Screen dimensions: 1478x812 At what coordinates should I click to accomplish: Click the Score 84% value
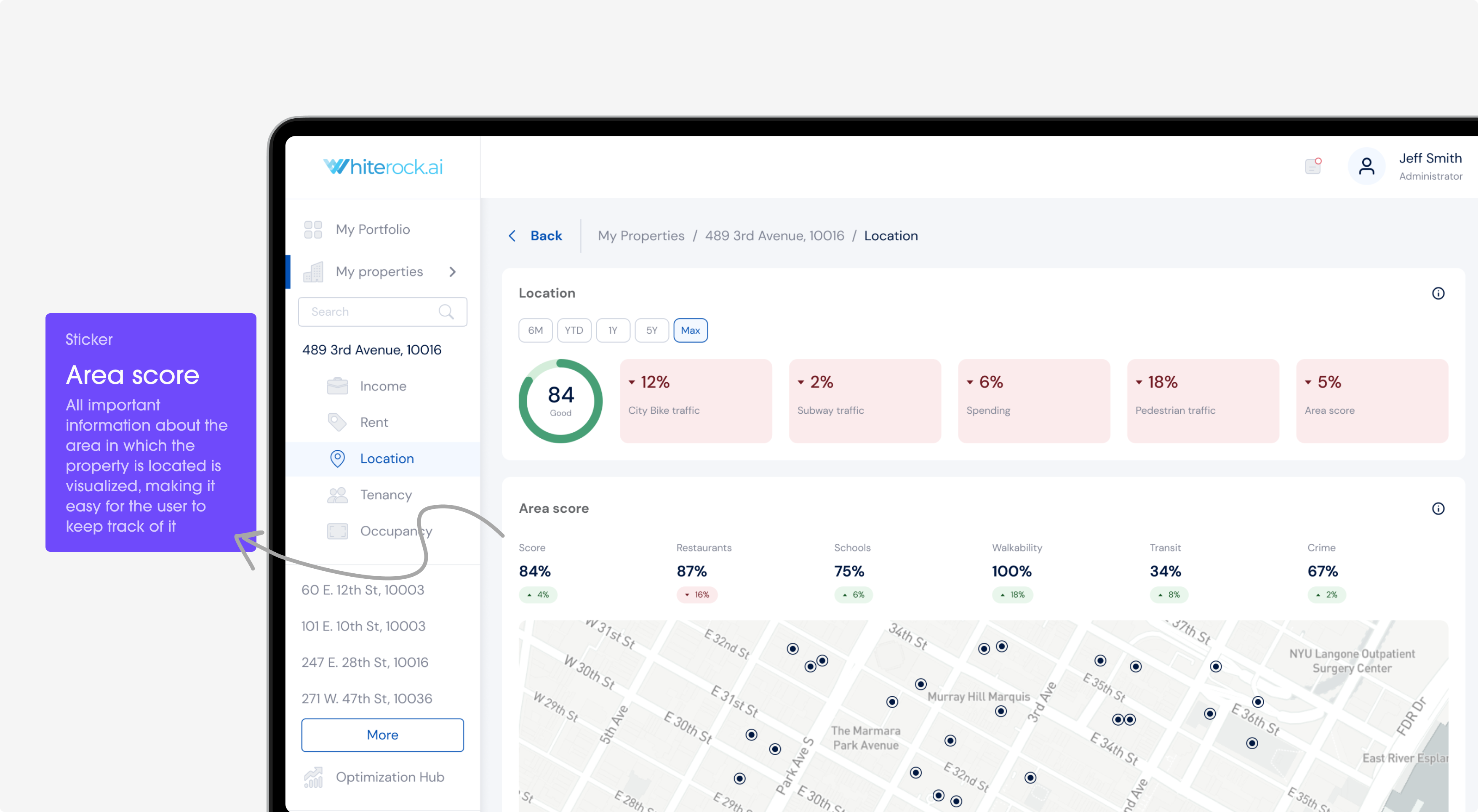pyautogui.click(x=535, y=571)
